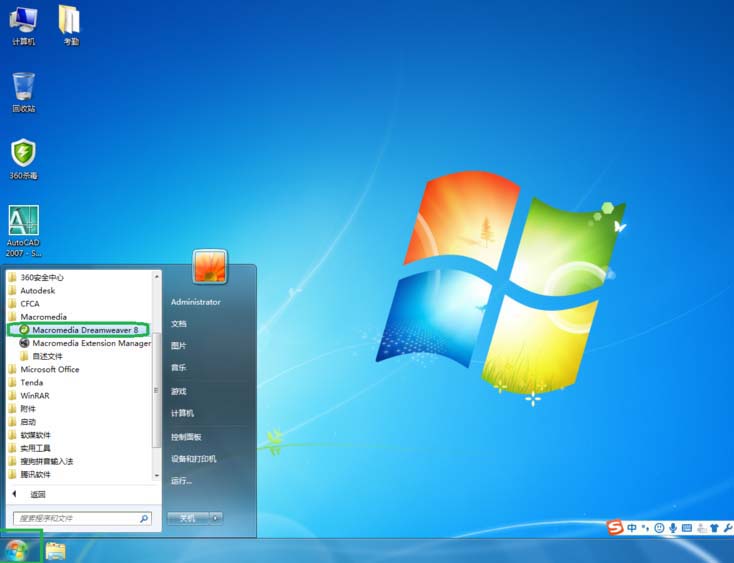The width and height of the screenshot is (734, 563).
Task: Toggle the 中 Chinese input mode
Action: (x=632, y=528)
